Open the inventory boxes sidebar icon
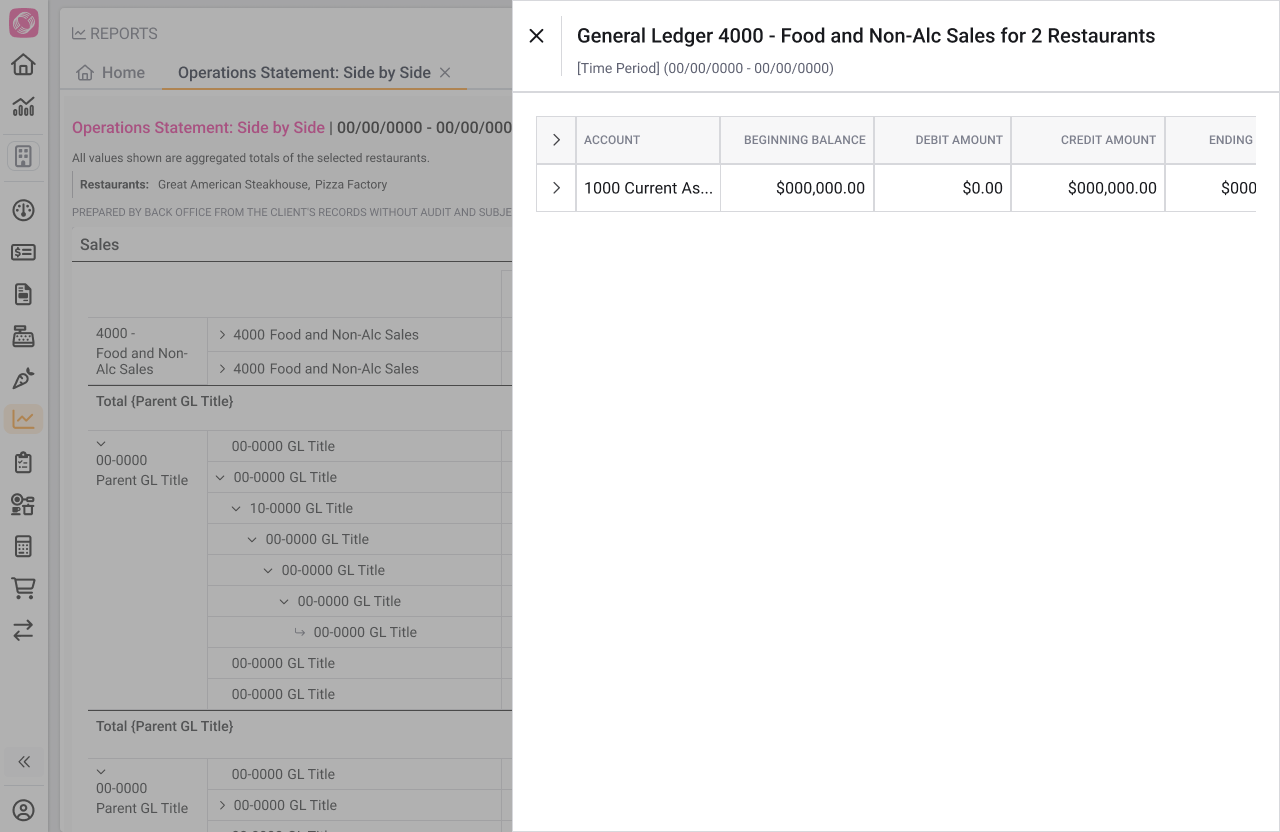Screen dimensions: 1280x832 [23, 504]
